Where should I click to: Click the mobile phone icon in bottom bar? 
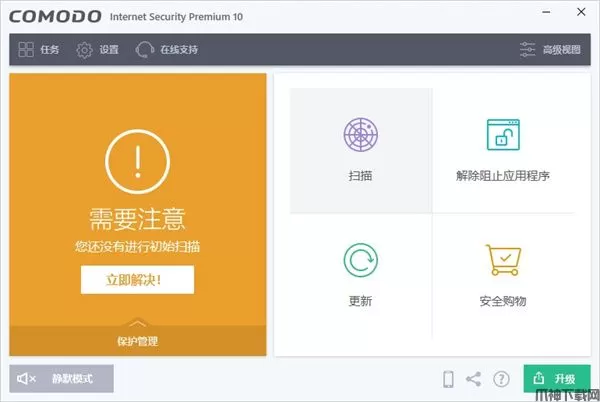click(448, 379)
